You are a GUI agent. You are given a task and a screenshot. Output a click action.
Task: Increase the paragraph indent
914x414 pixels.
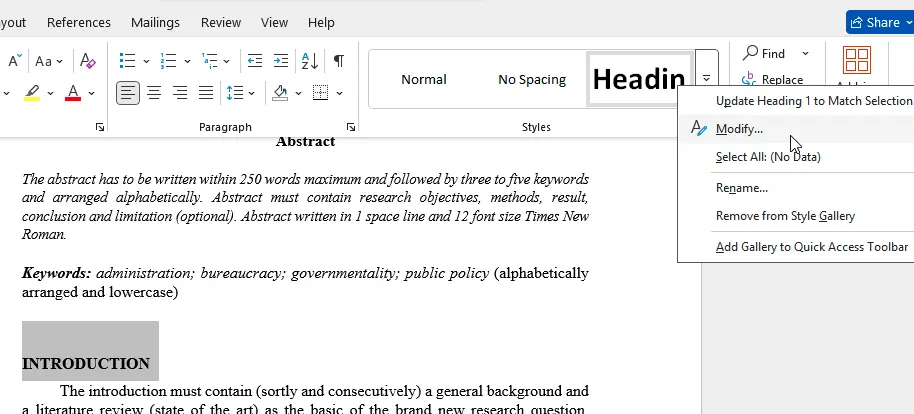(x=283, y=61)
